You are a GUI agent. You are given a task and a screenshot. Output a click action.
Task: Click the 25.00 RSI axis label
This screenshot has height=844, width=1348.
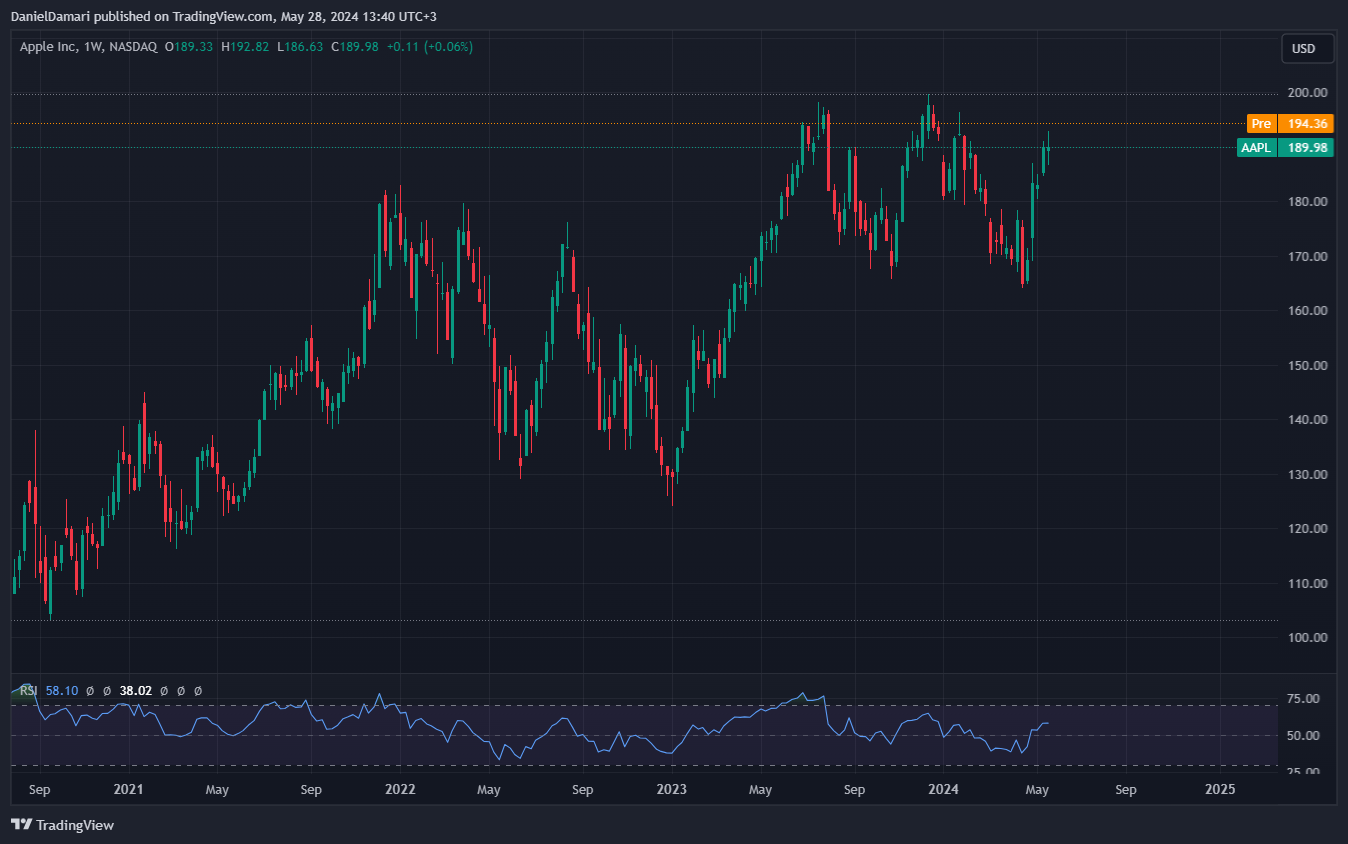(x=1304, y=772)
